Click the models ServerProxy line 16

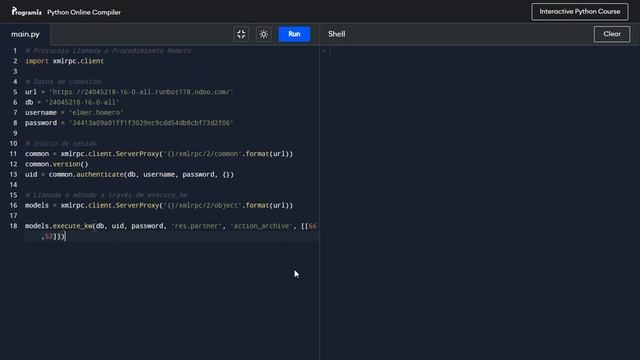click(x=159, y=205)
